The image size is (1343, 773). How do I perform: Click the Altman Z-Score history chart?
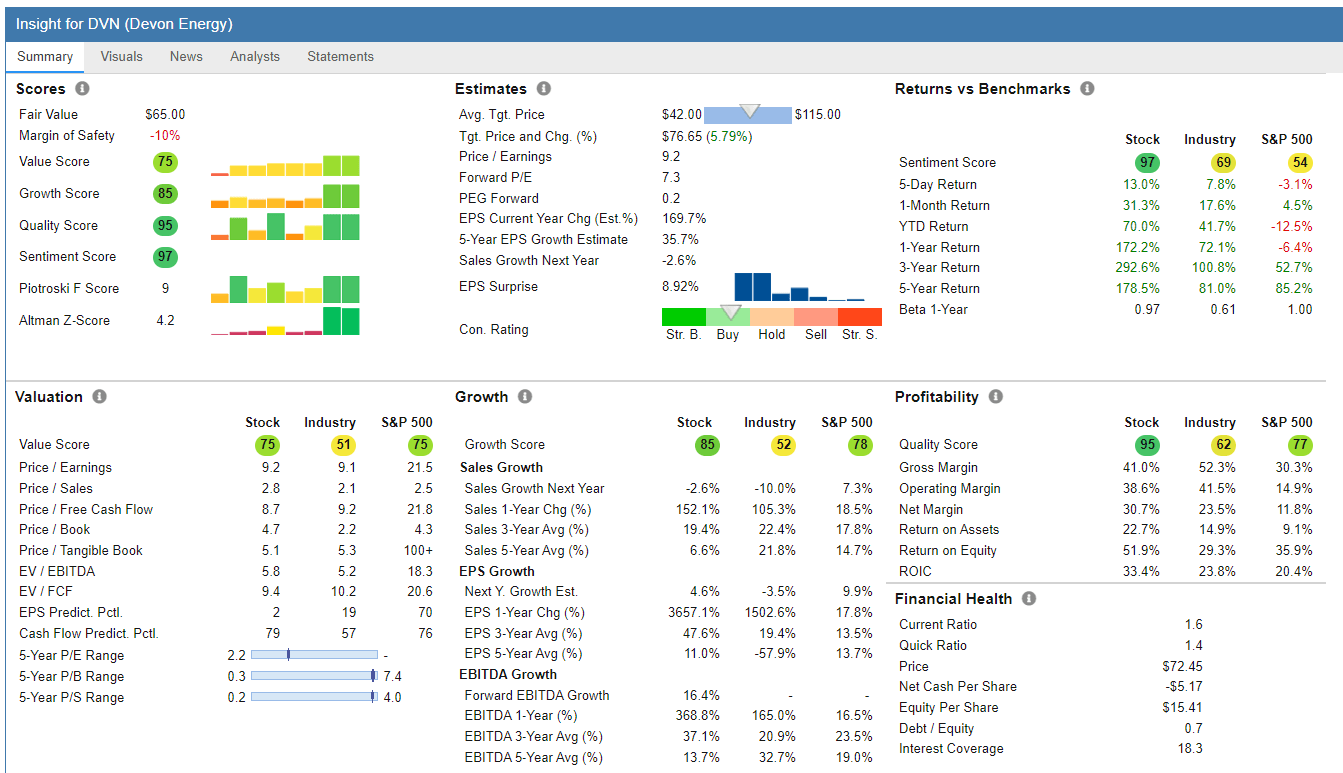(285, 322)
